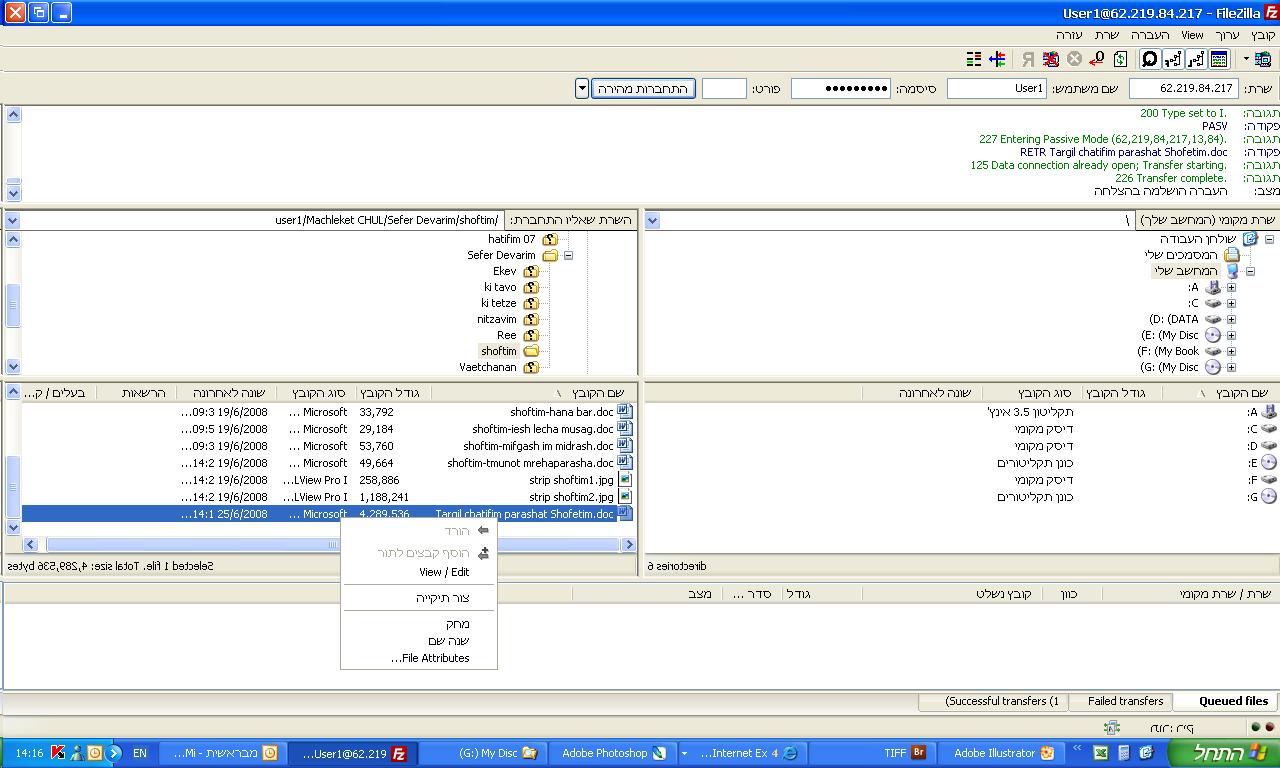Open the View menu in the menu bar
Image resolution: width=1280 pixels, height=768 pixels.
(x=1192, y=35)
